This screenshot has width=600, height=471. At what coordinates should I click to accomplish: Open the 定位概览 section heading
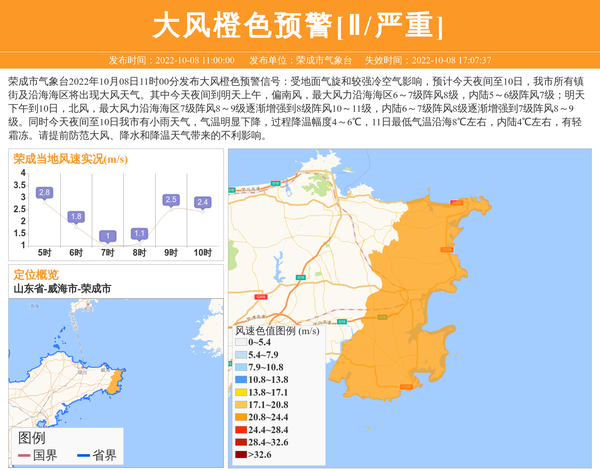[36, 274]
